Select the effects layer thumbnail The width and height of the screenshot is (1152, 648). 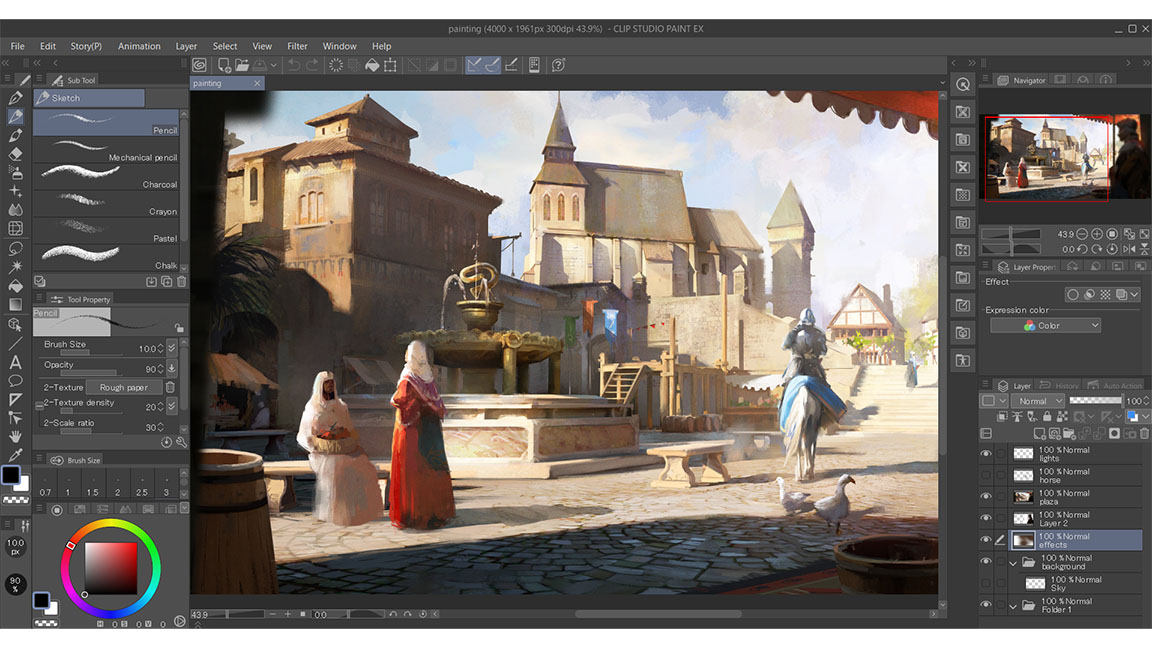(1023, 540)
